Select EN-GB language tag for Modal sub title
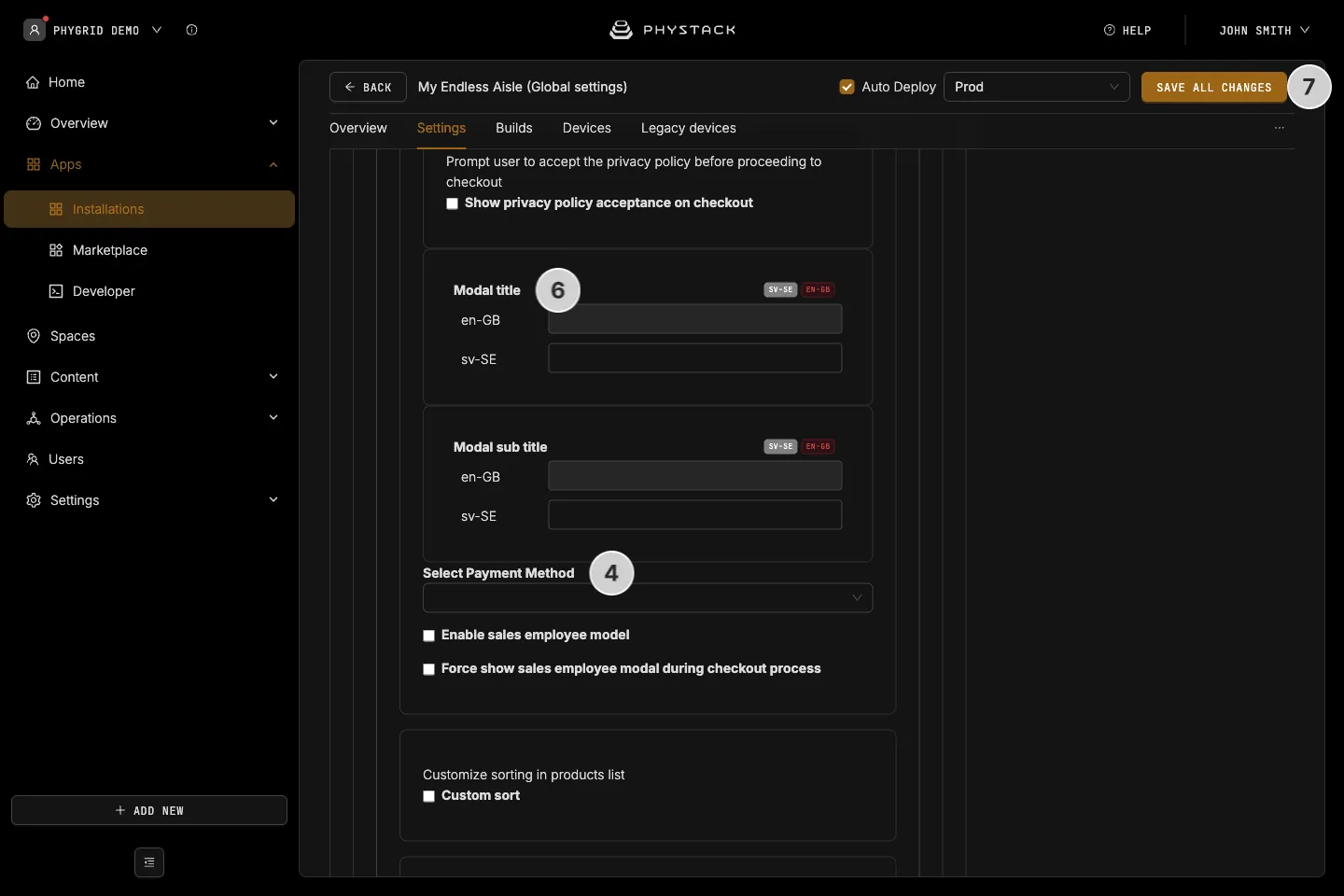Image resolution: width=1344 pixels, height=896 pixels. pos(819,446)
